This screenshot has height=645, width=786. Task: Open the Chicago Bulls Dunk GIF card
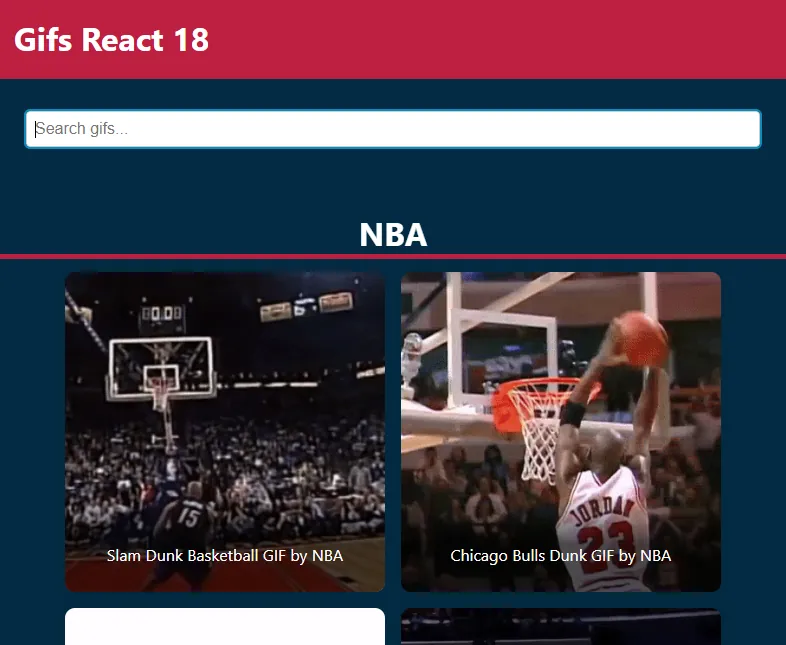[561, 432]
